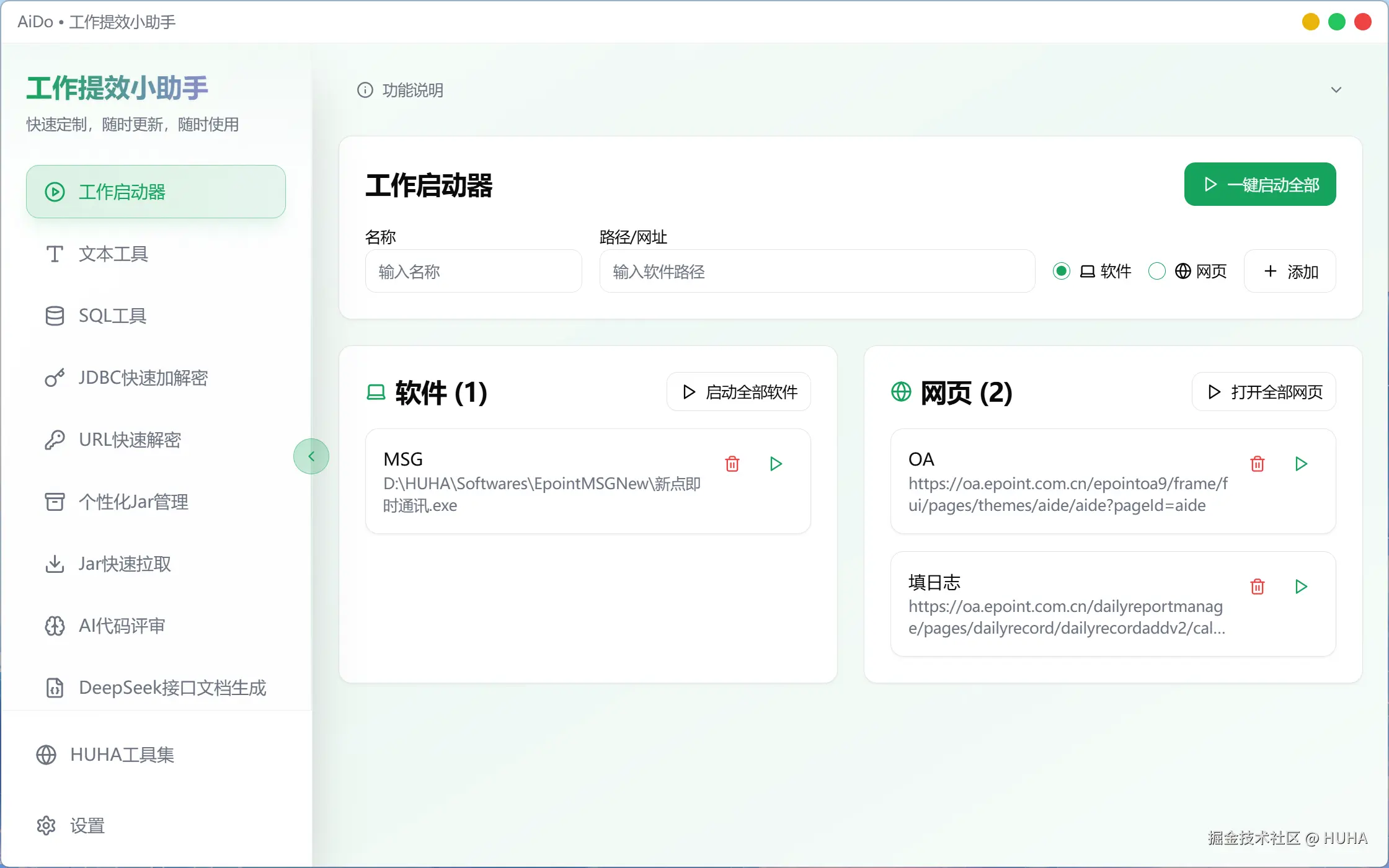Switch to 文本工具 menu item

113,254
